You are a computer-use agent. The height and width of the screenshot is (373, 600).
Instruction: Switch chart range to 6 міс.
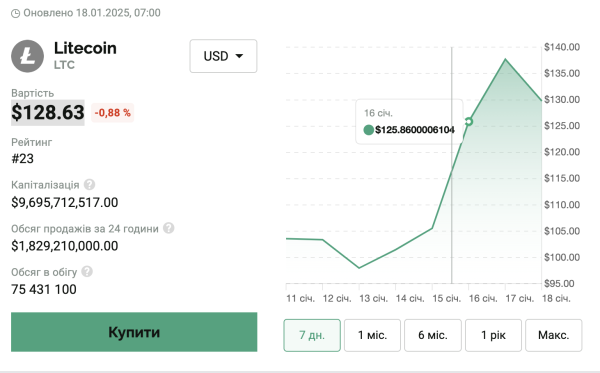coord(433,335)
